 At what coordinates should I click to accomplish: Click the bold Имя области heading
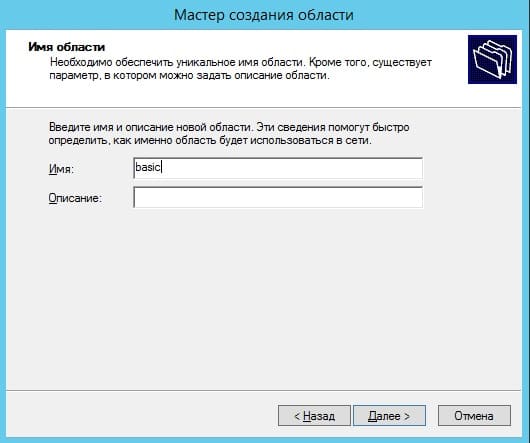(x=67, y=47)
